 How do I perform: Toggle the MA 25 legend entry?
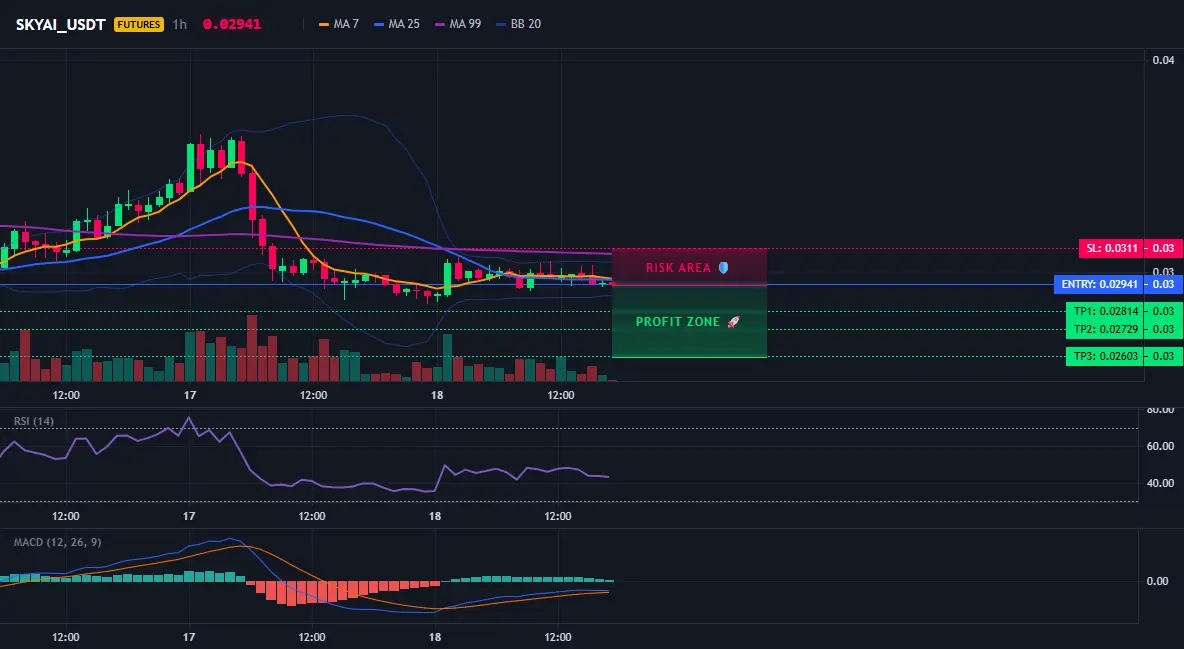coord(397,24)
